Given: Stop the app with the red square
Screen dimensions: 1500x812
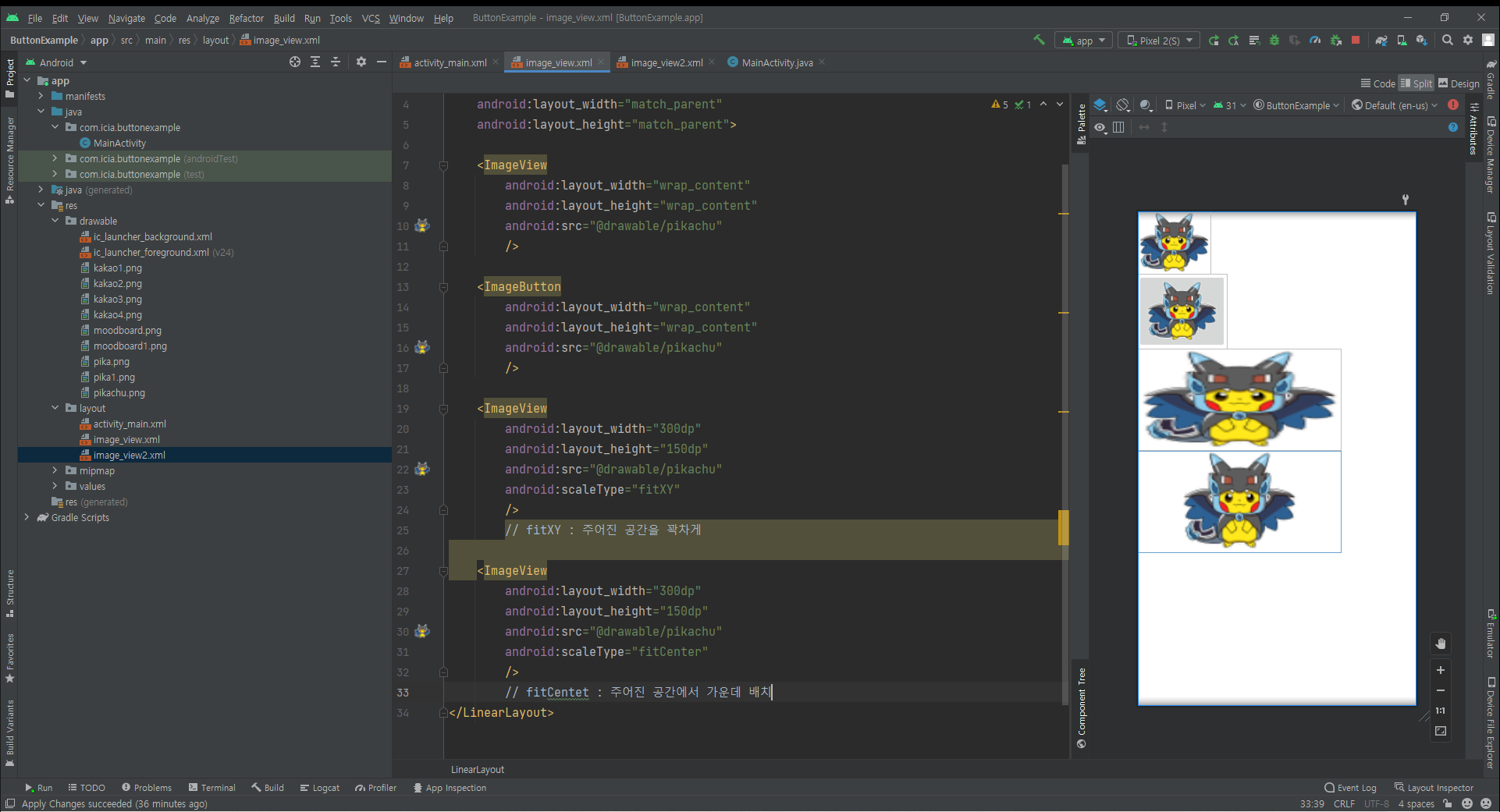Looking at the screenshot, I should [x=1356, y=40].
